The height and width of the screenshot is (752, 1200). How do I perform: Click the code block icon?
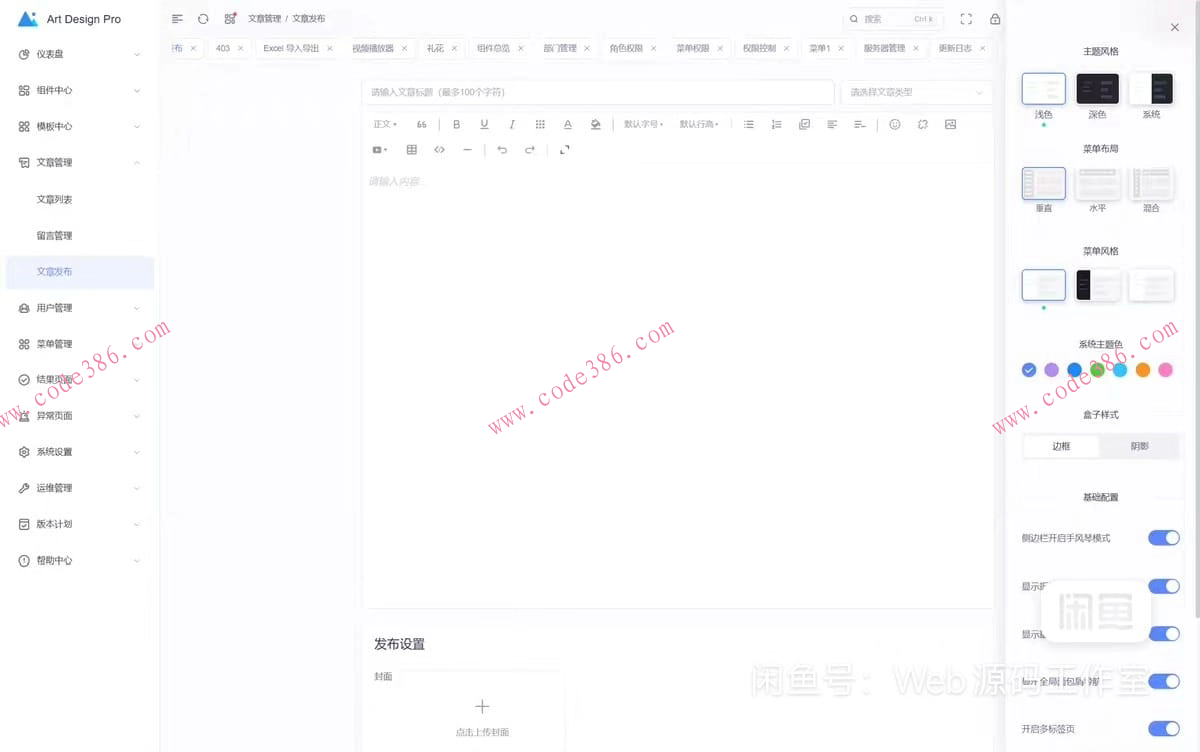click(x=438, y=148)
